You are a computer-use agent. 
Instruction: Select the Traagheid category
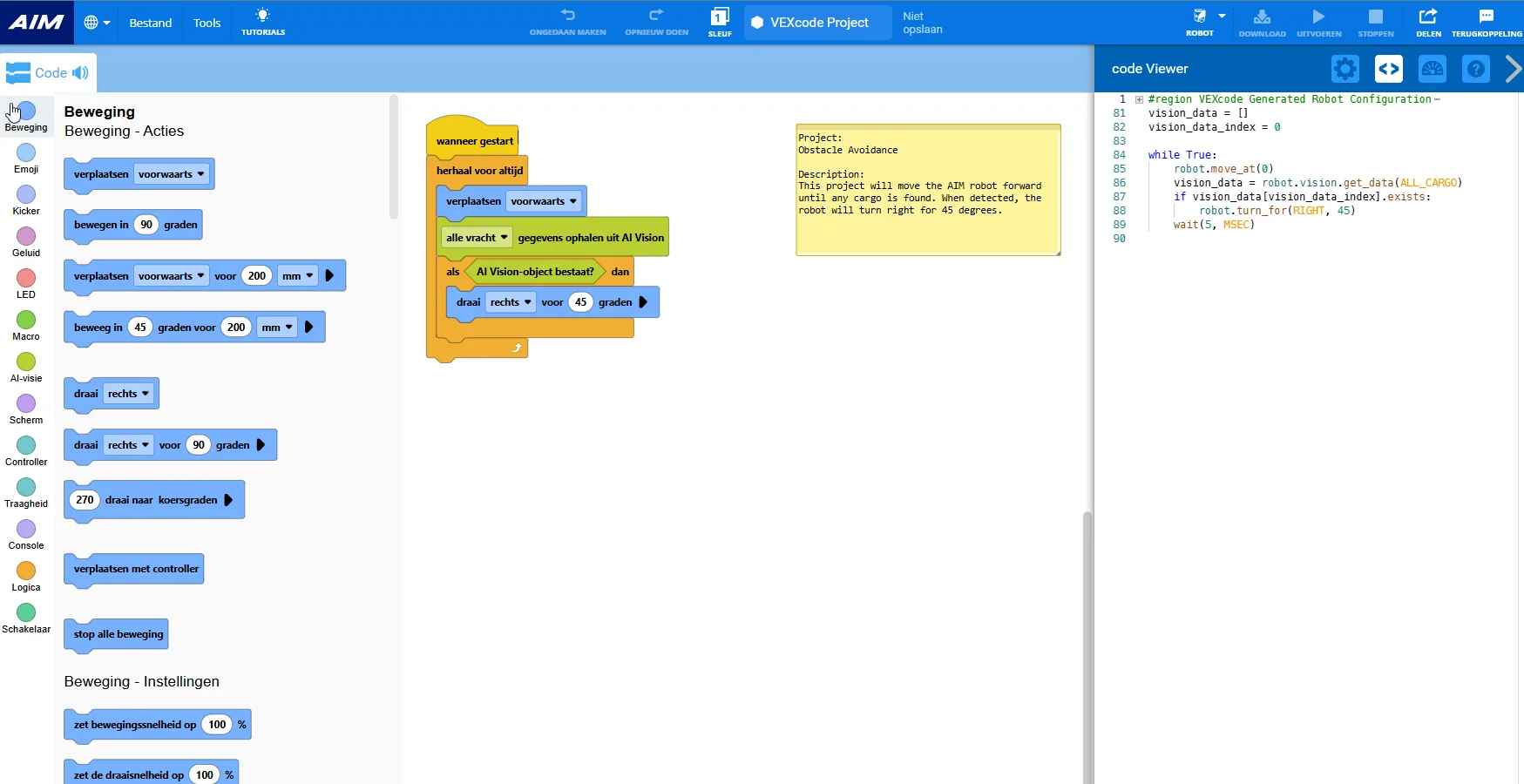[26, 493]
